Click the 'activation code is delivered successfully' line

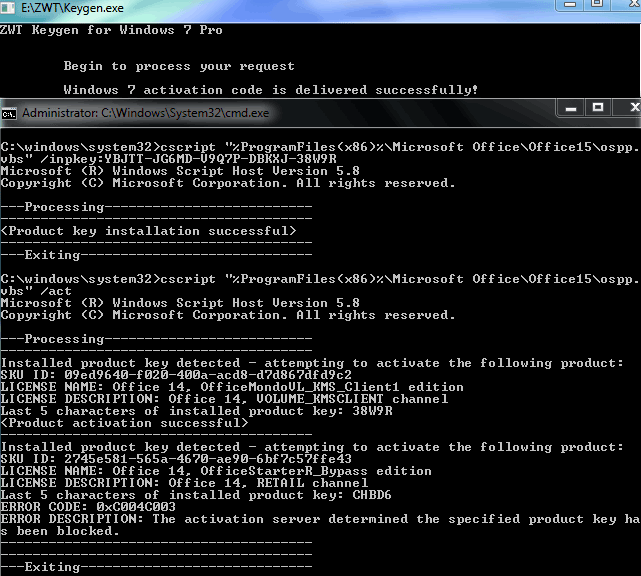pos(270,90)
